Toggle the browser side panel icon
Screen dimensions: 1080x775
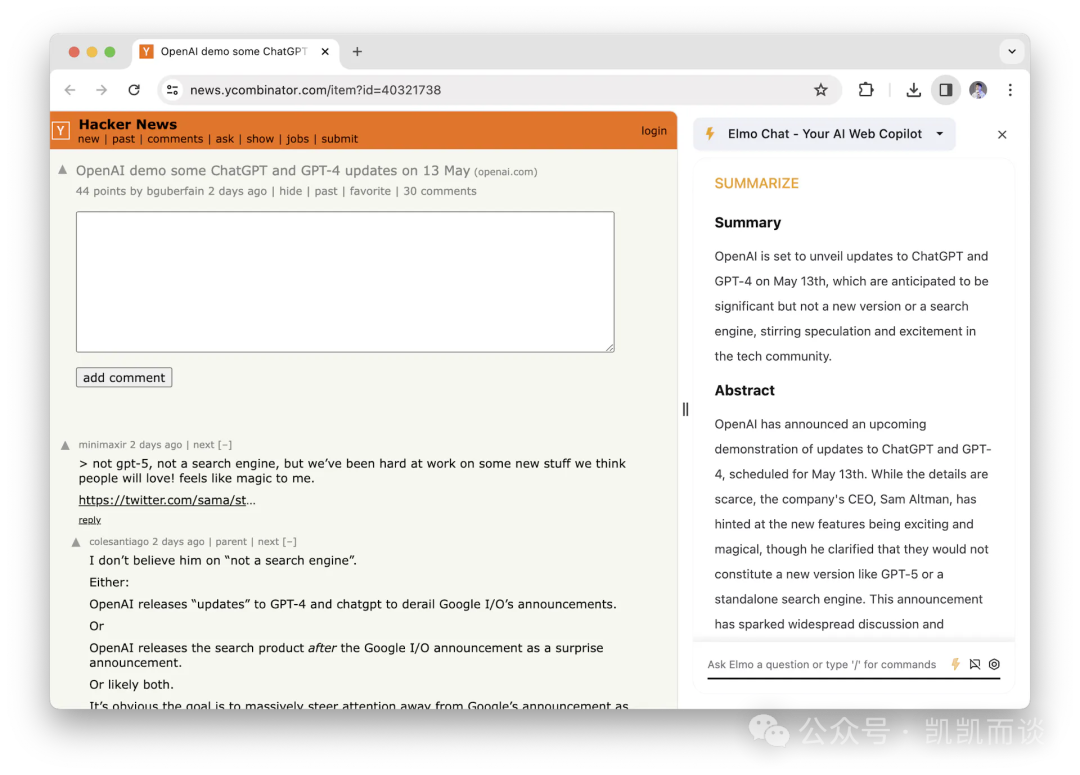coord(946,90)
